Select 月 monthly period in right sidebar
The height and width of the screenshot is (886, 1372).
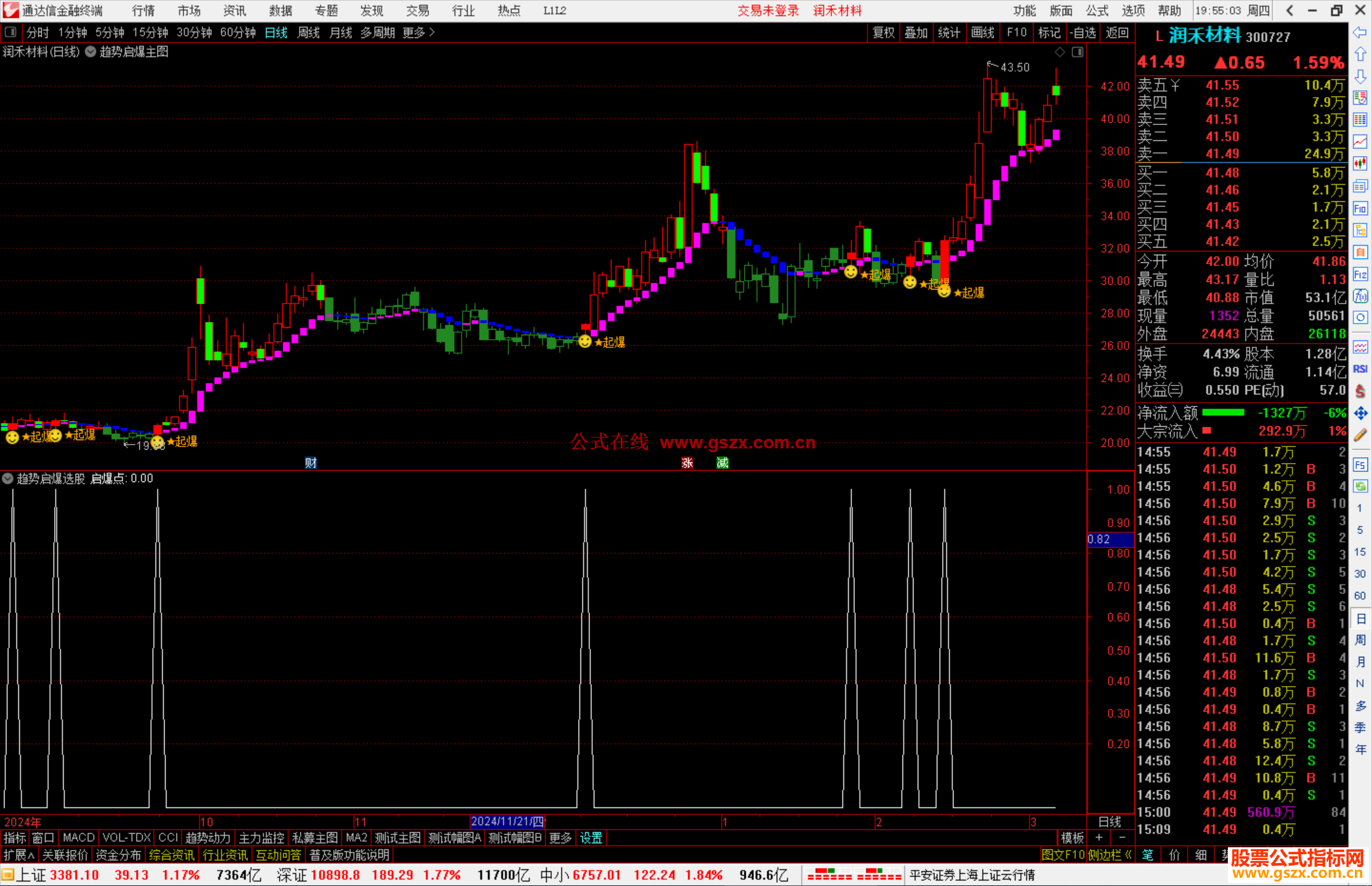pos(1360,662)
